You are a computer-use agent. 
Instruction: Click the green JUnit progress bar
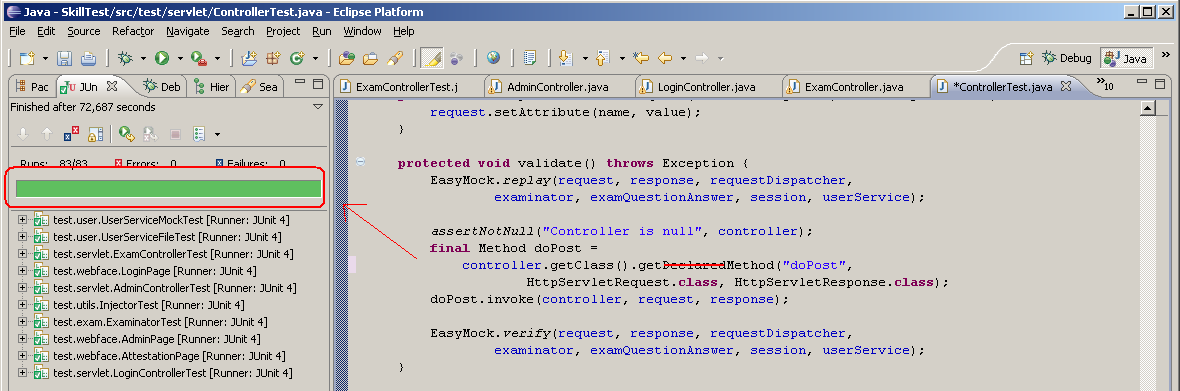pos(169,189)
